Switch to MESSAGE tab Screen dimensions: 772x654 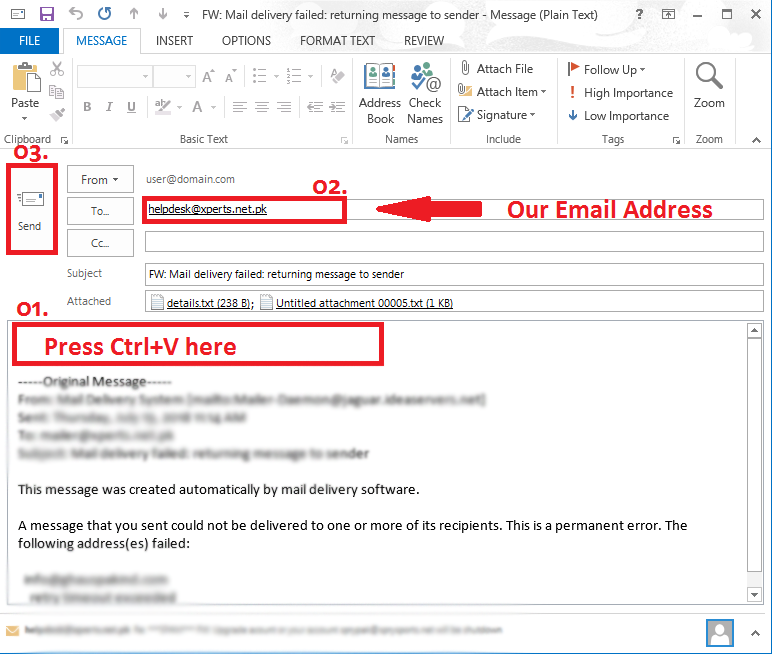(101, 41)
